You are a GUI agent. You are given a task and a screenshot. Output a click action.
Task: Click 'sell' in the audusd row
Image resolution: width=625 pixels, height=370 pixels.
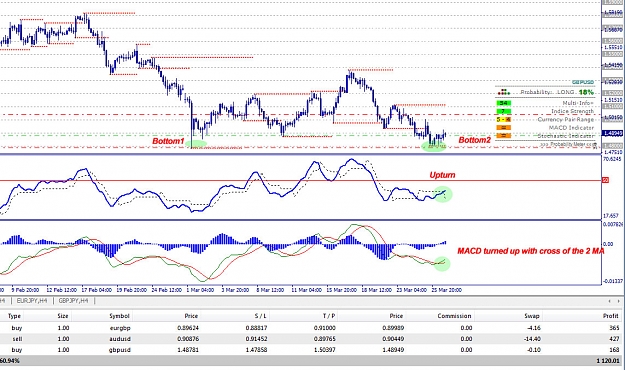click(17, 339)
